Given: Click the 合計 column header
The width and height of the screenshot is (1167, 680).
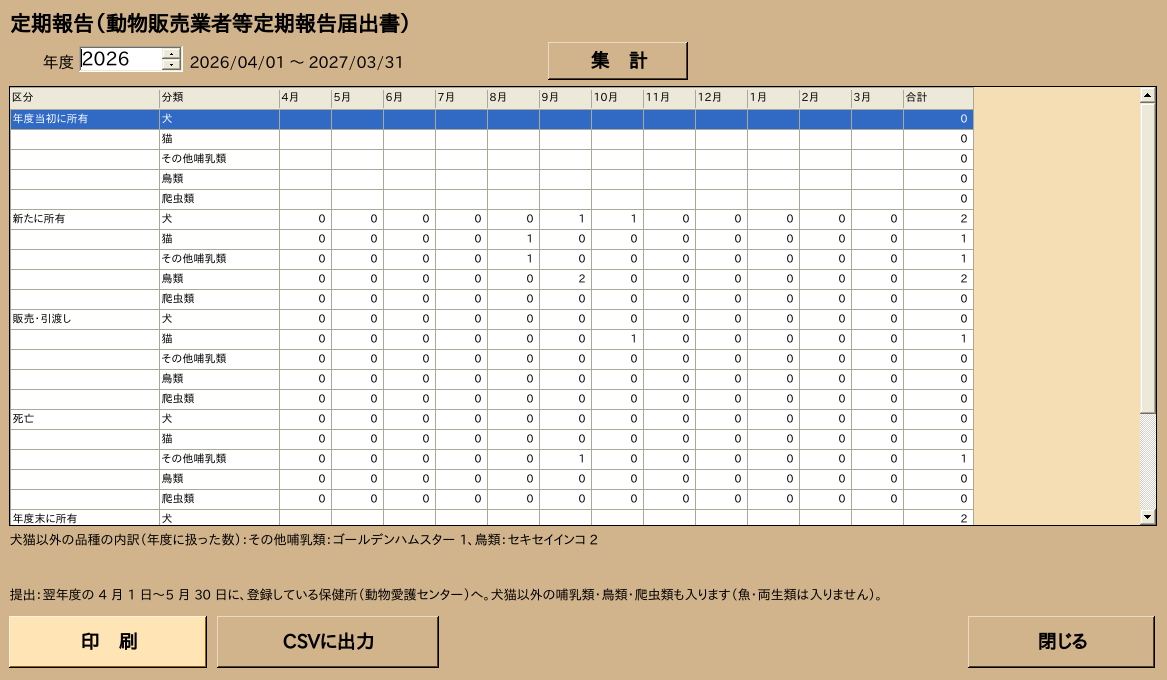Looking at the screenshot, I should (x=939, y=97).
